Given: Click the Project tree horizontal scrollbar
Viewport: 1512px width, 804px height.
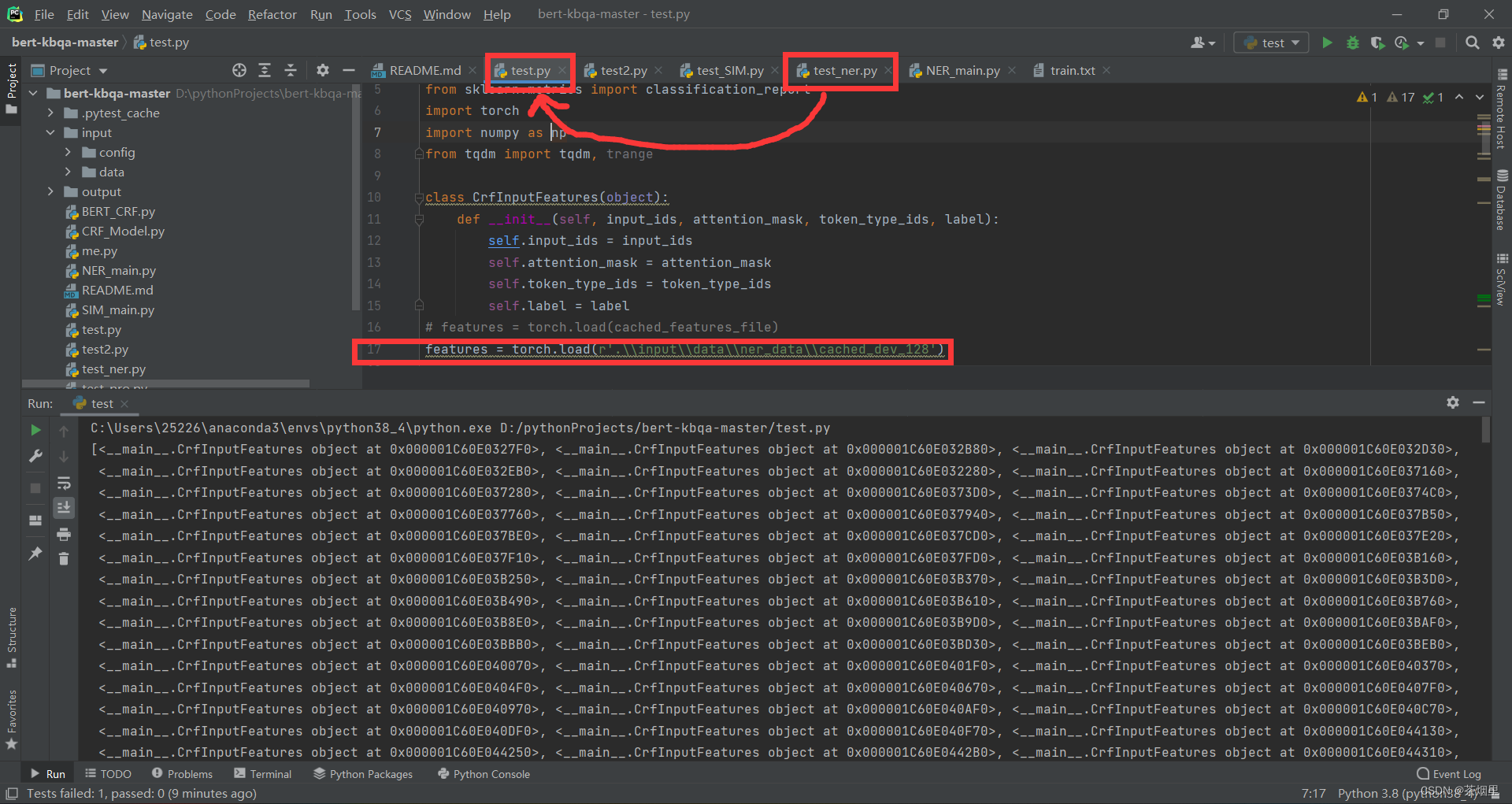Looking at the screenshot, I should 165,384.
